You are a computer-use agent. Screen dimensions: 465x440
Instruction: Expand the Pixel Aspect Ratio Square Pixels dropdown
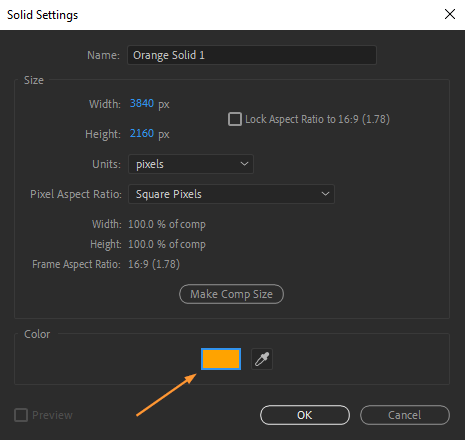point(231,194)
